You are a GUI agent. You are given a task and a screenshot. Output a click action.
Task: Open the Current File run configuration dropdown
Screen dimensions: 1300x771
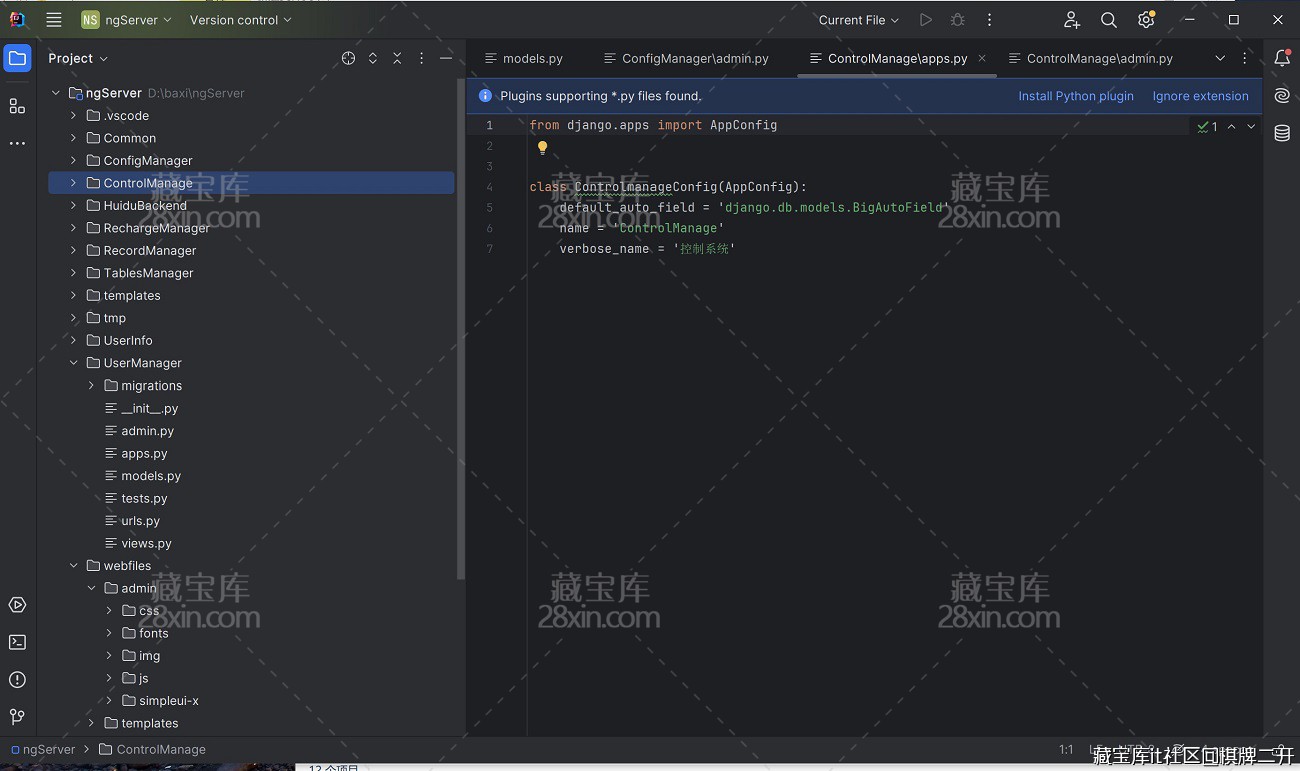[858, 20]
